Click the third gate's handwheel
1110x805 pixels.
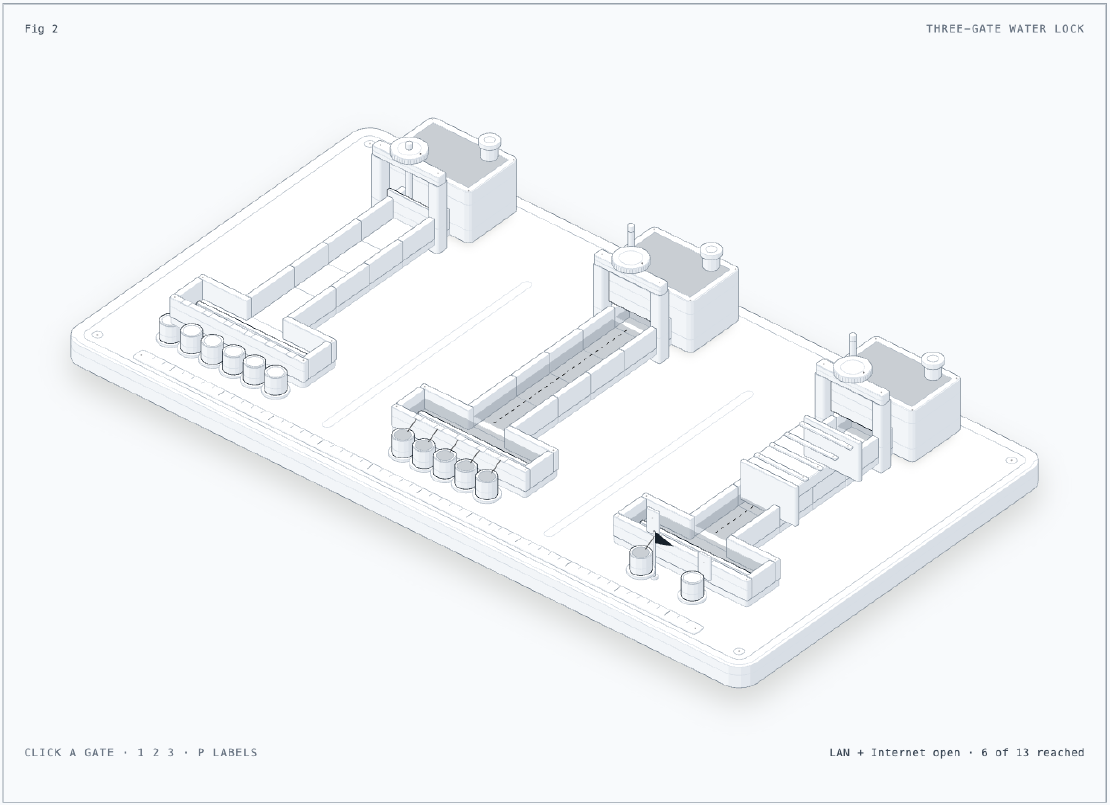(x=852, y=369)
